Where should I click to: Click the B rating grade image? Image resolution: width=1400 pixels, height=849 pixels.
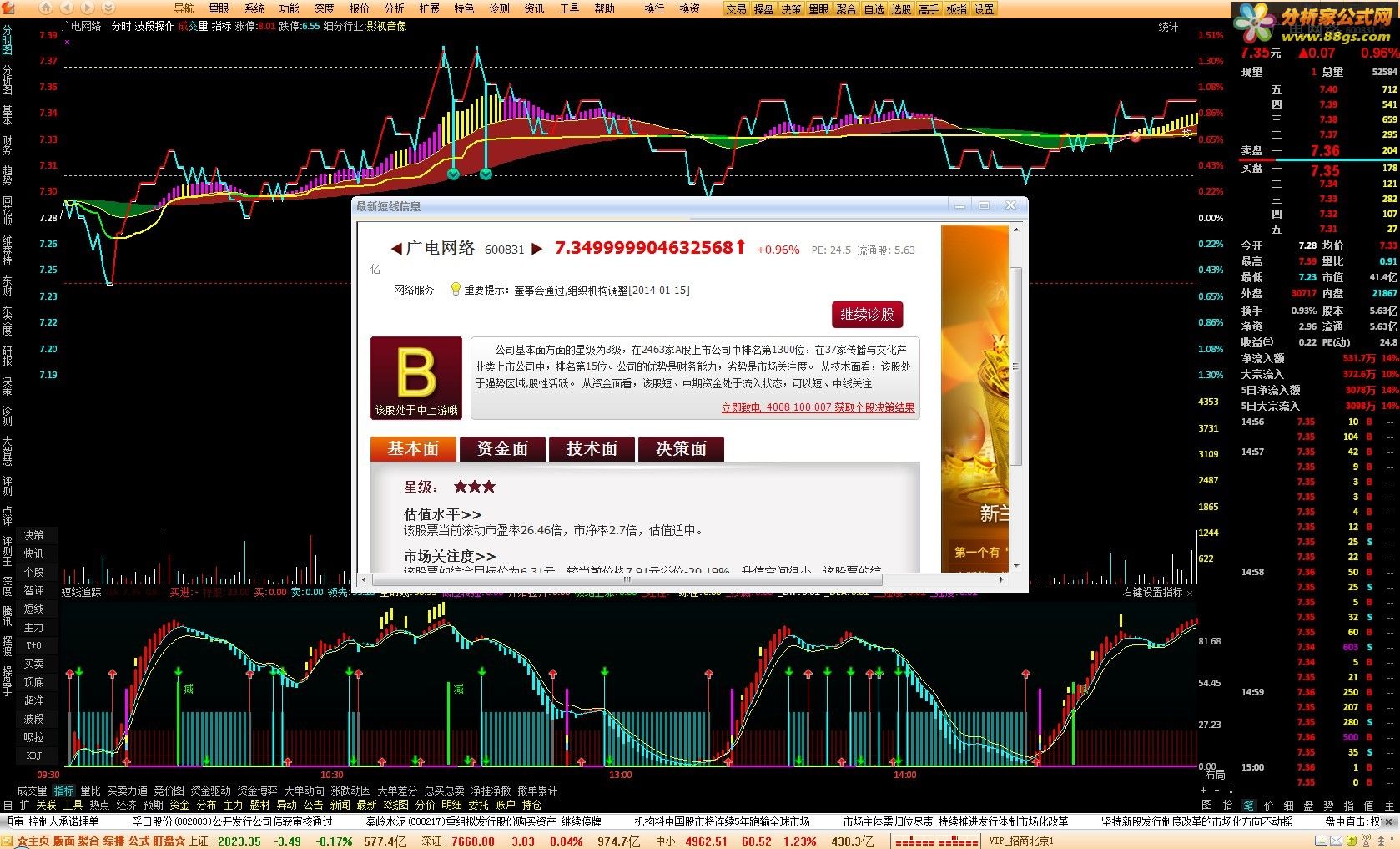[x=416, y=377]
